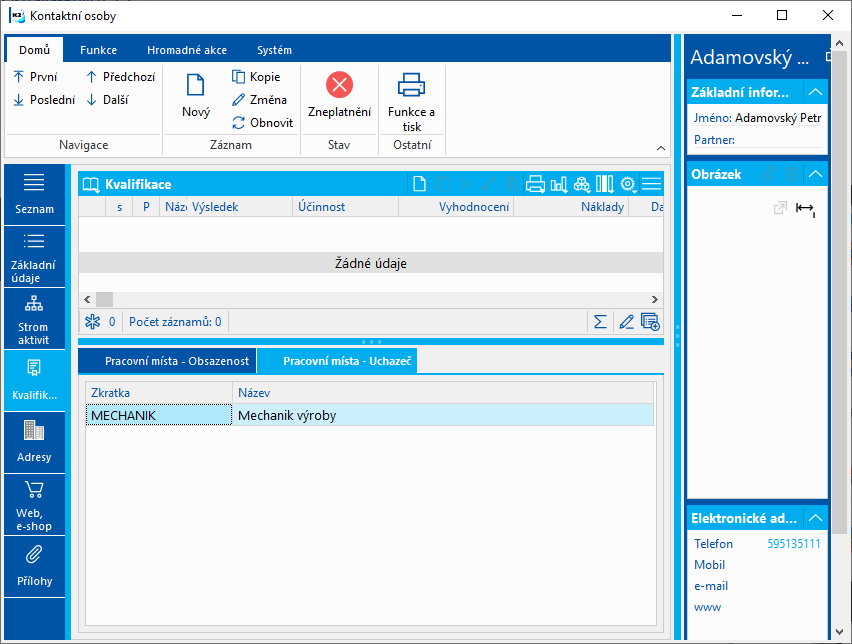Click the print icon in Kvalifikace header
Image resolution: width=852 pixels, height=644 pixels.
535,184
